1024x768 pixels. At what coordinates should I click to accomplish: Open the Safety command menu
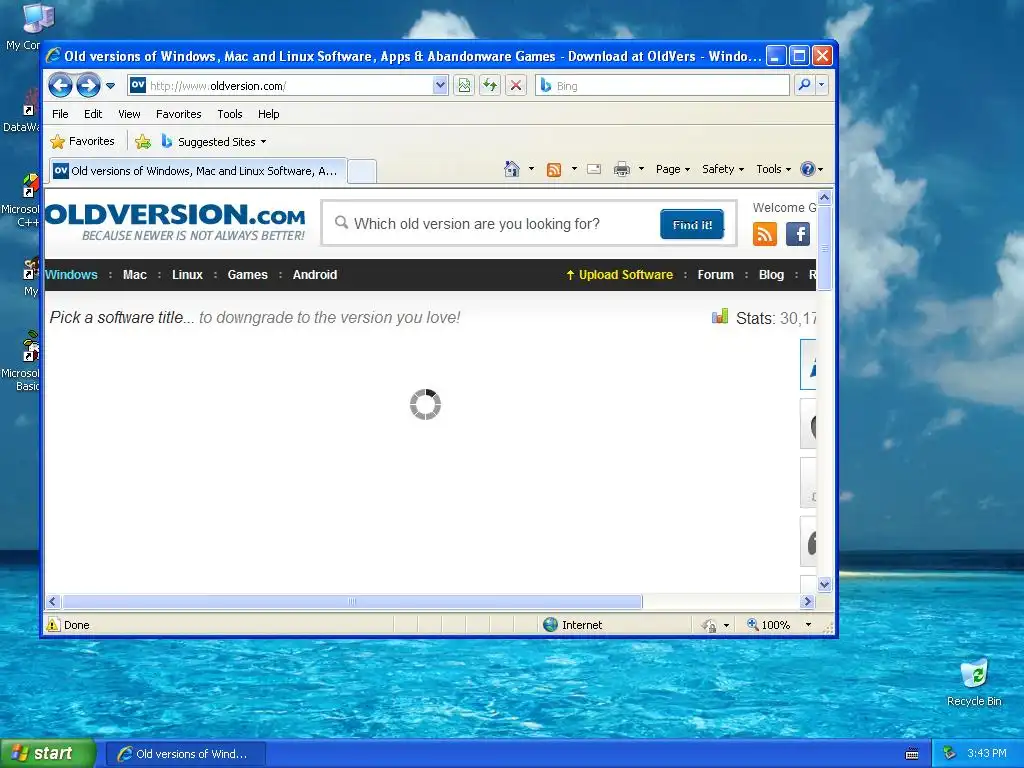tap(722, 169)
